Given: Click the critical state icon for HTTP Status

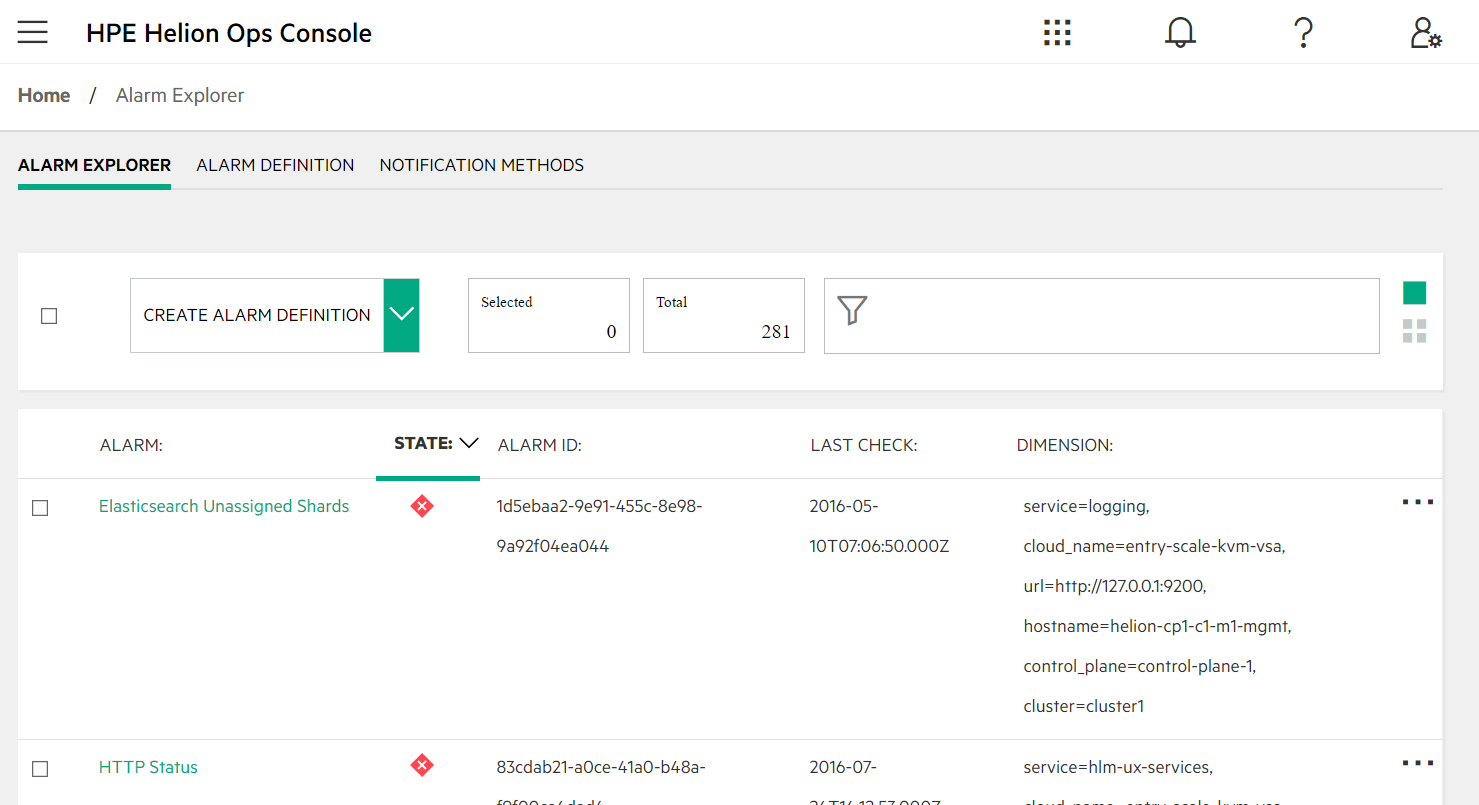Looking at the screenshot, I should 422,767.
